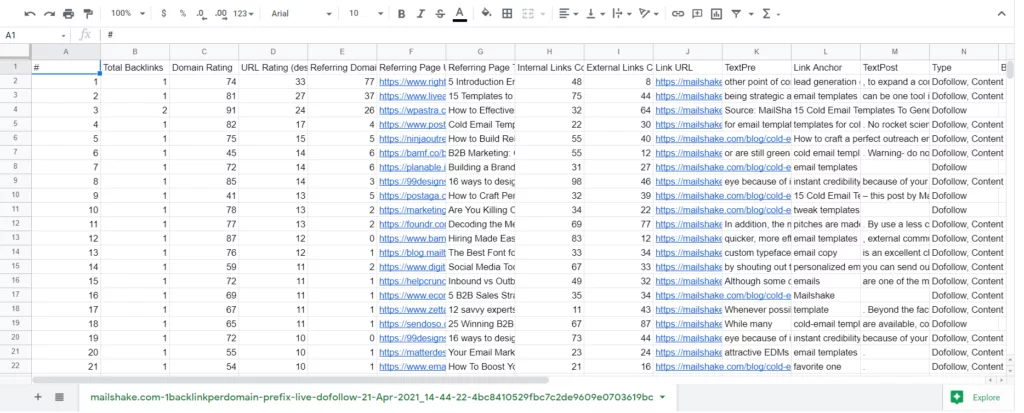
Task: Open the merge type dropdown arrow
Action: point(543,14)
